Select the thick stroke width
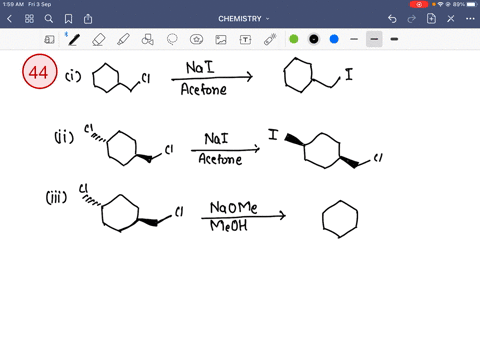The image size is (480, 360). point(394,39)
